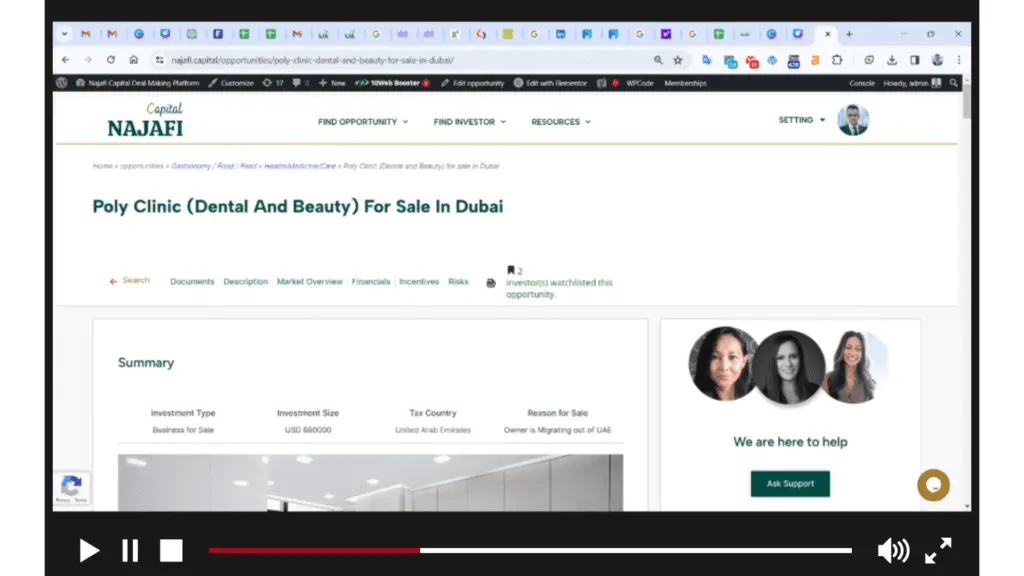Click the reCAPTCHA badge
Viewport: 1024px width, 576px height.
click(71, 488)
